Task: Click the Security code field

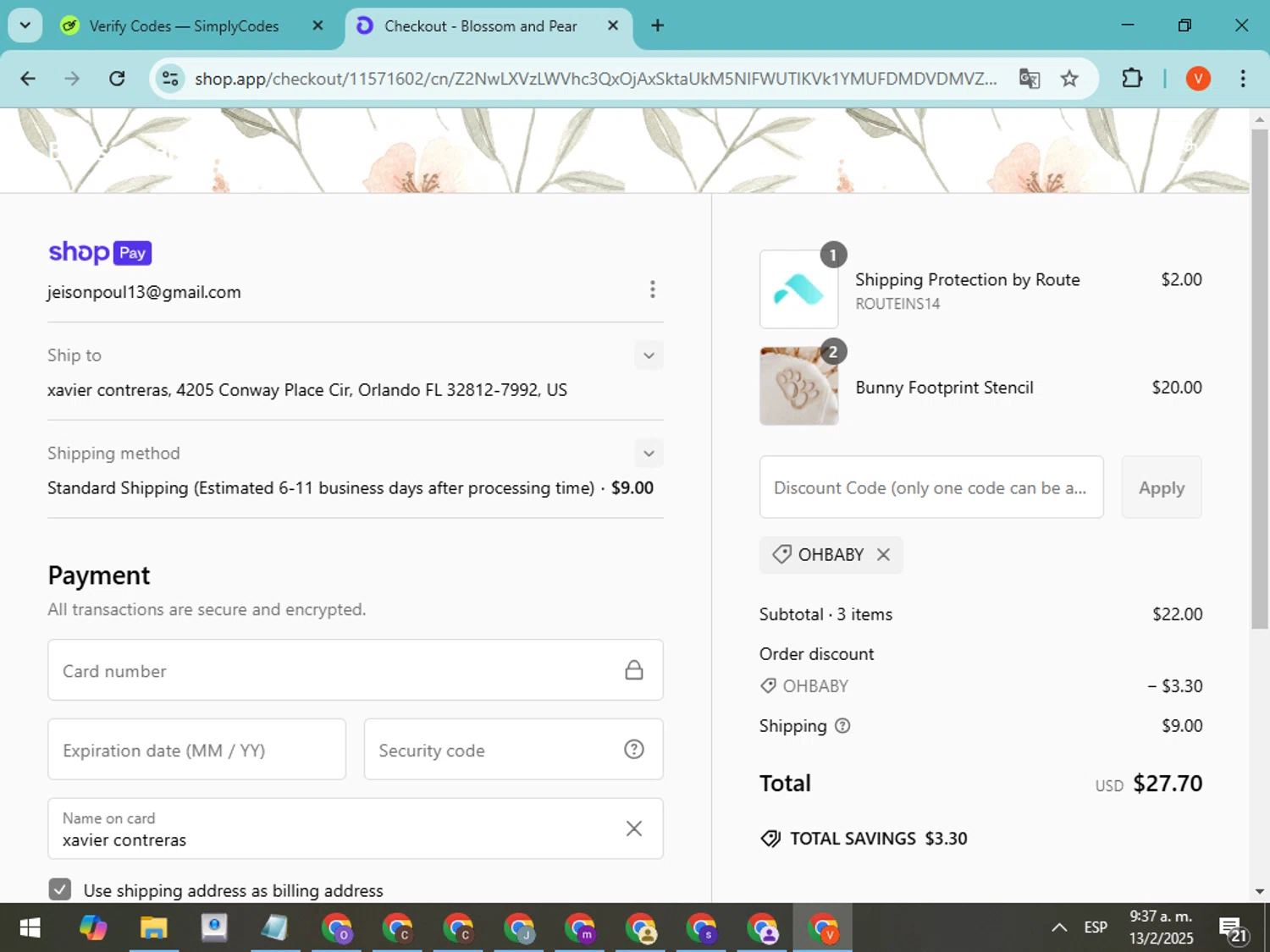Action: click(513, 750)
